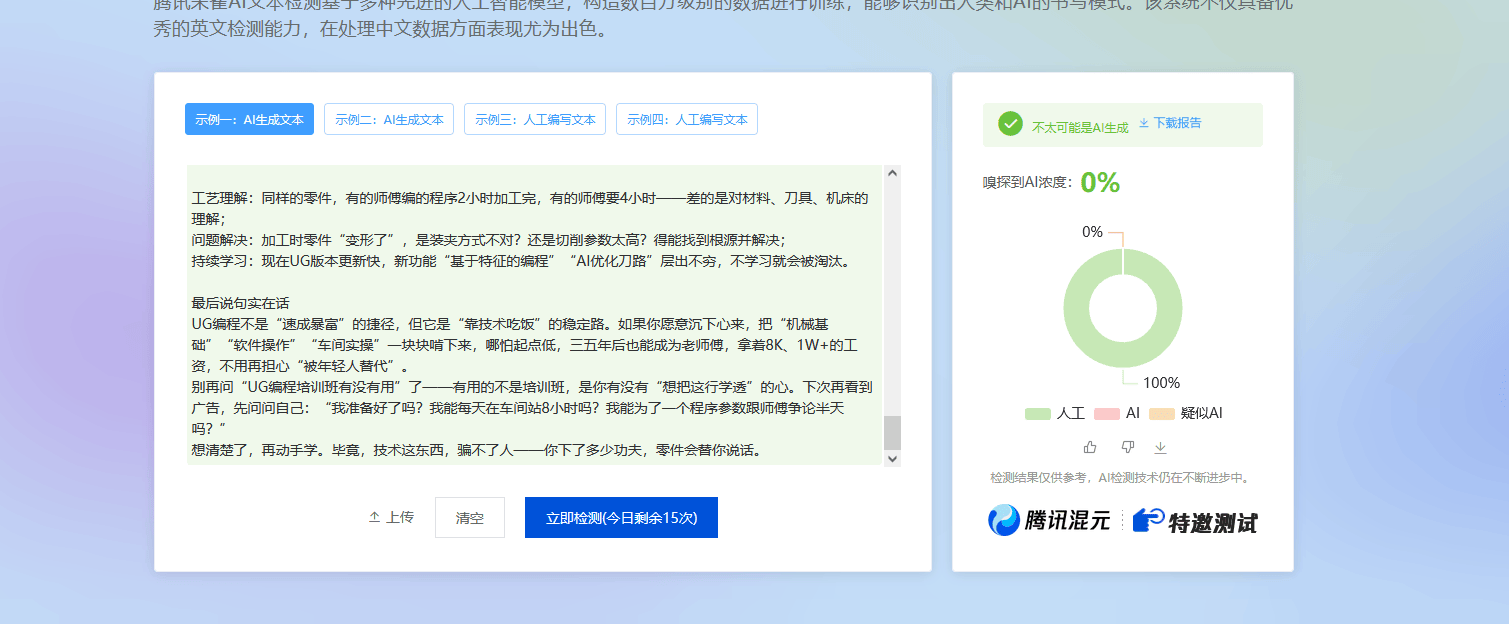Switch to 示例一 AI生成文本 tab
Image resolution: width=1509 pixels, height=624 pixels.
(249, 118)
